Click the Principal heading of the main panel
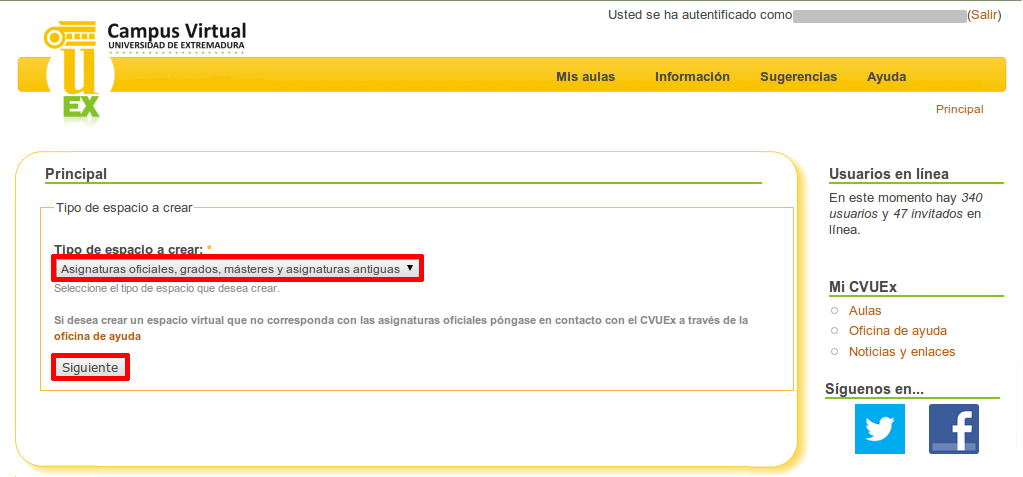 coord(76,174)
